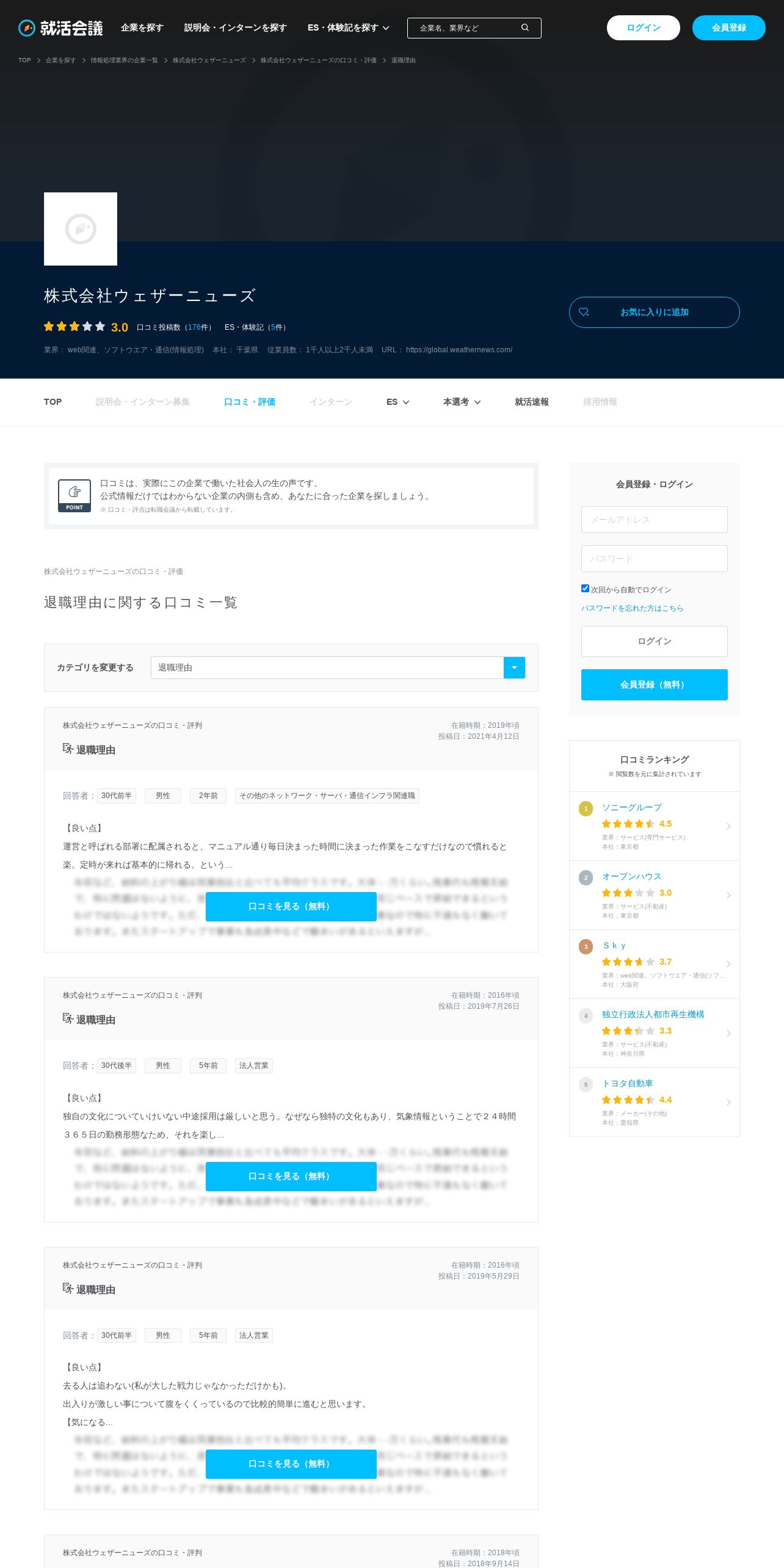The height and width of the screenshot is (1568, 784).
Task: Click blue arrow button of category select
Action: pos(514,667)
